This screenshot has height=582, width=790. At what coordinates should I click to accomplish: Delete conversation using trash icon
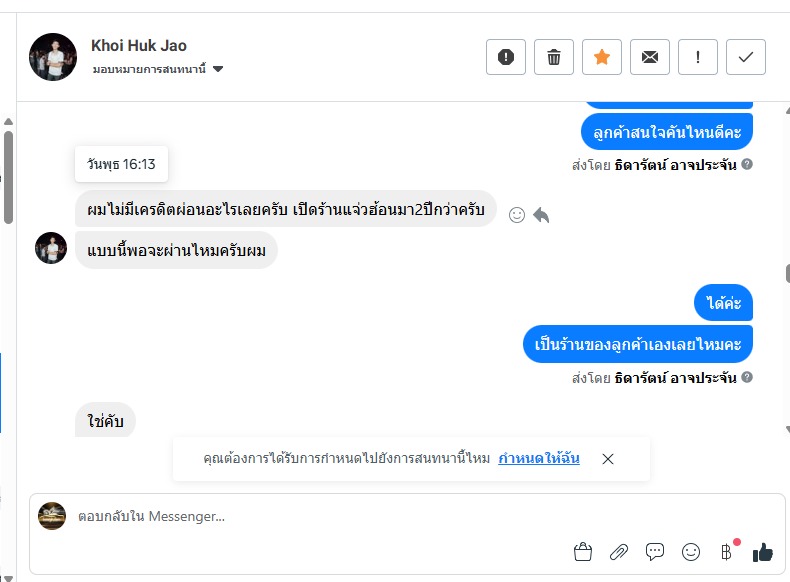pyautogui.click(x=554, y=57)
